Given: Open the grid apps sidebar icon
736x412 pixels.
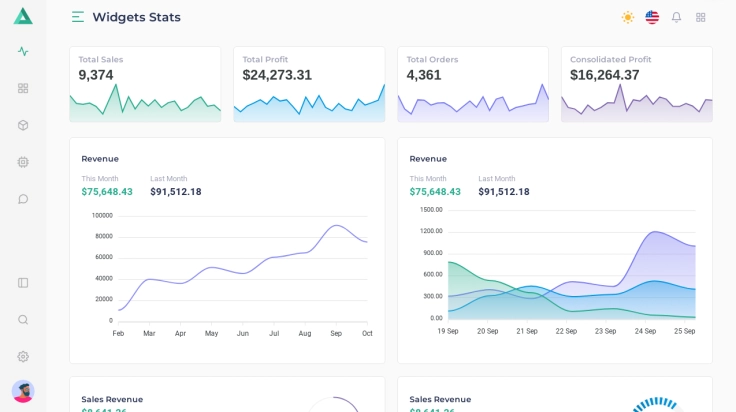Looking at the screenshot, I should pos(23,88).
